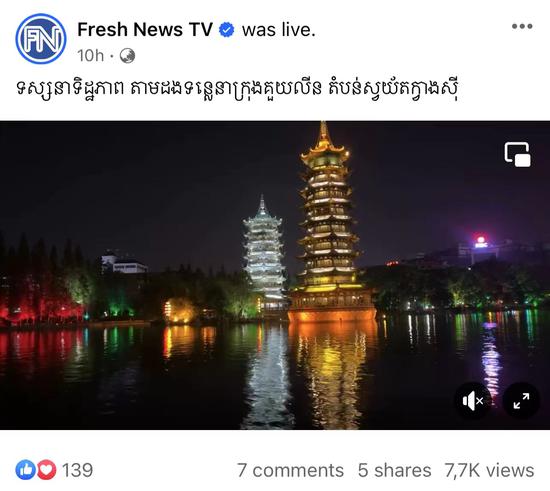550x491 pixels.
Task: Click the 7,7K views count
Action: 490,470
